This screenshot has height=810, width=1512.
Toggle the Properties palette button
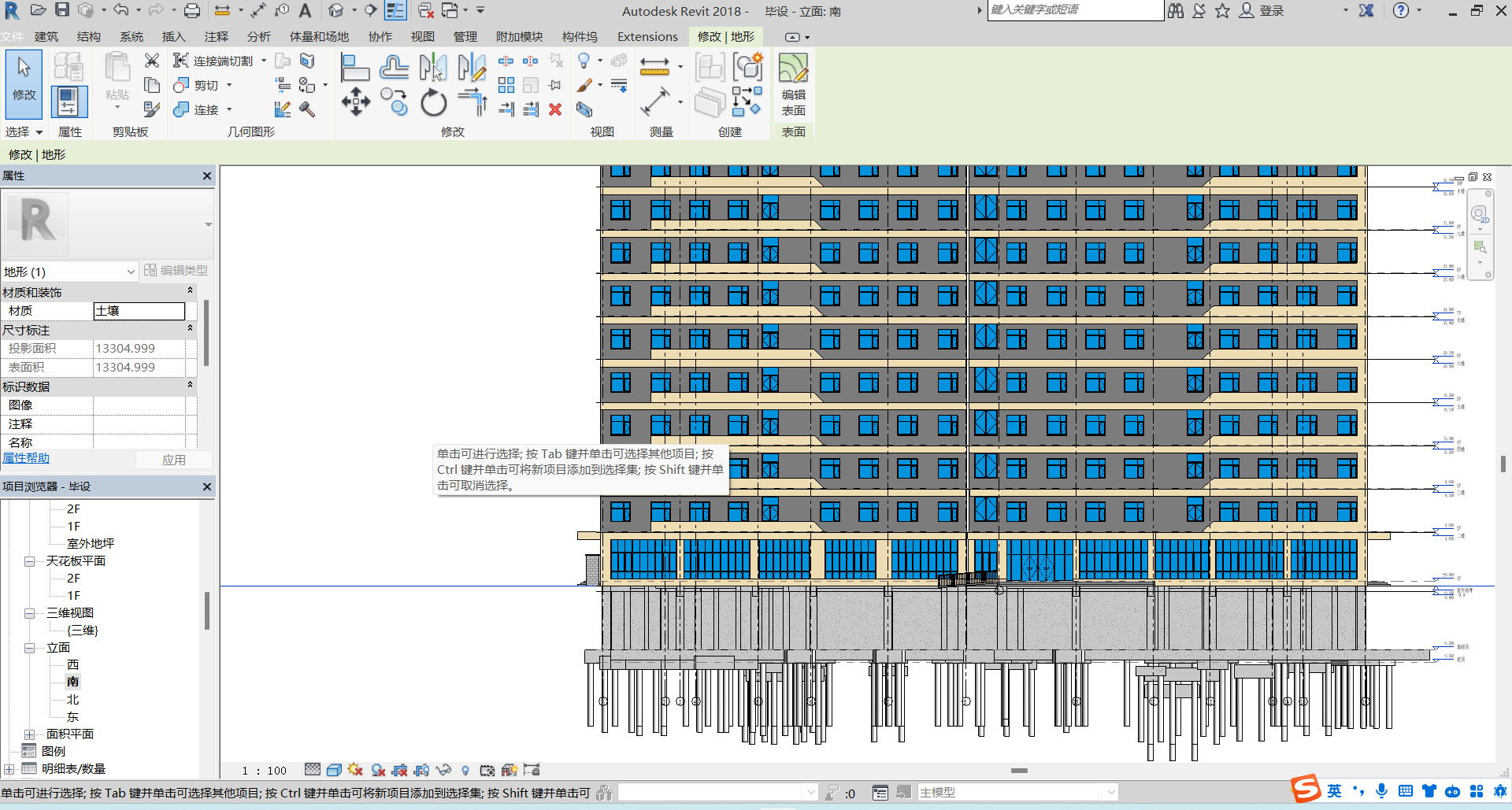point(69,102)
